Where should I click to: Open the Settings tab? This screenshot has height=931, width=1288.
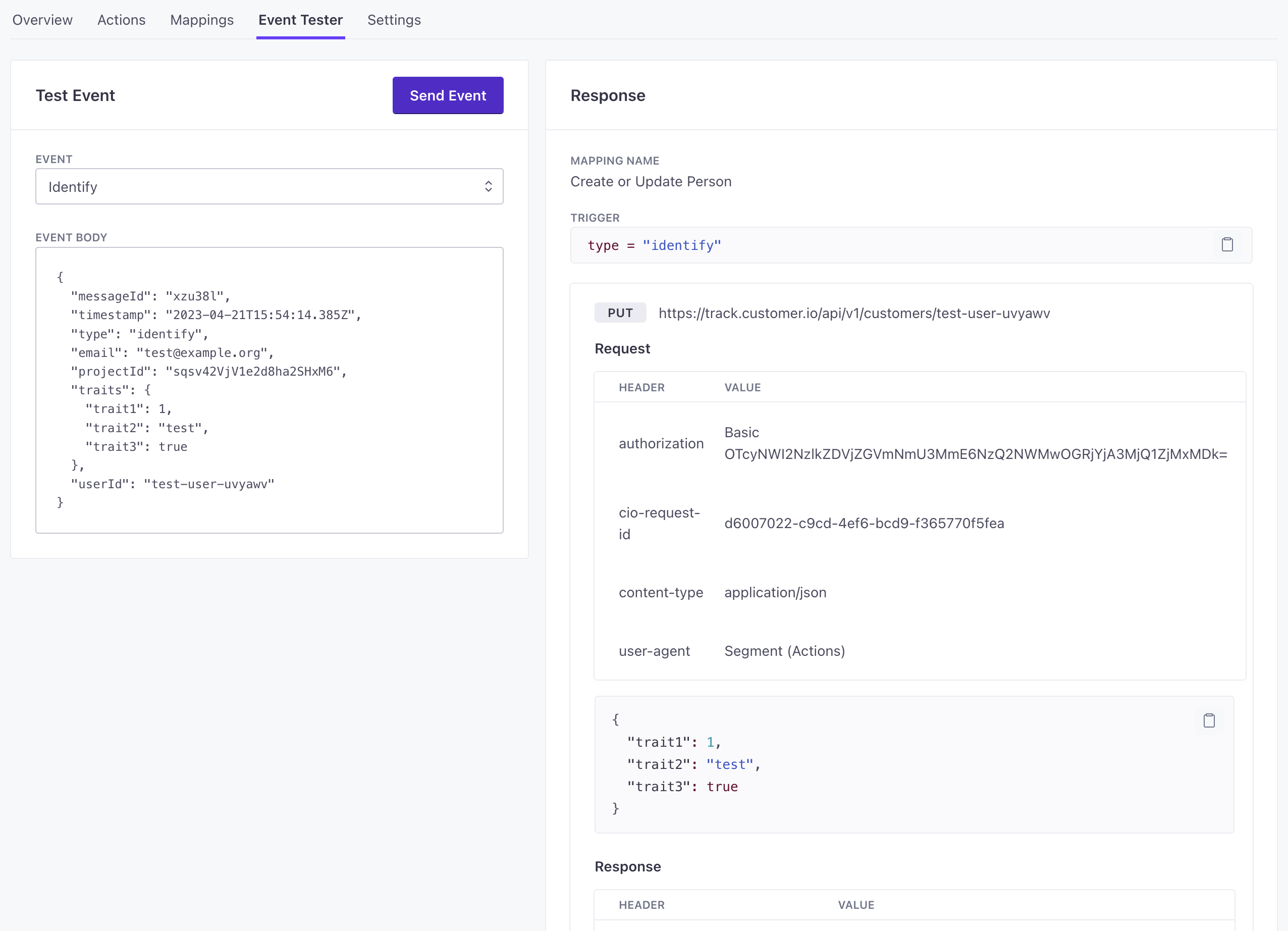pos(394,20)
